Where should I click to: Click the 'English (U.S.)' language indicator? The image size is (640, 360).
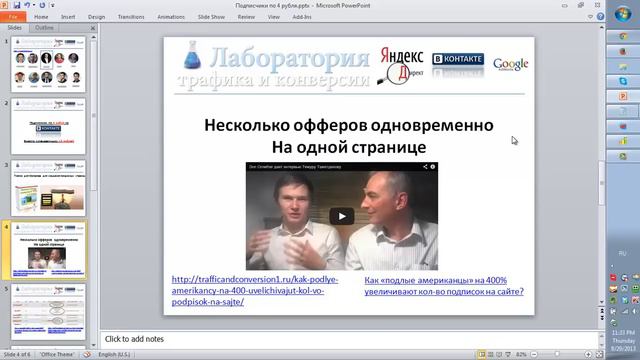pos(114,354)
